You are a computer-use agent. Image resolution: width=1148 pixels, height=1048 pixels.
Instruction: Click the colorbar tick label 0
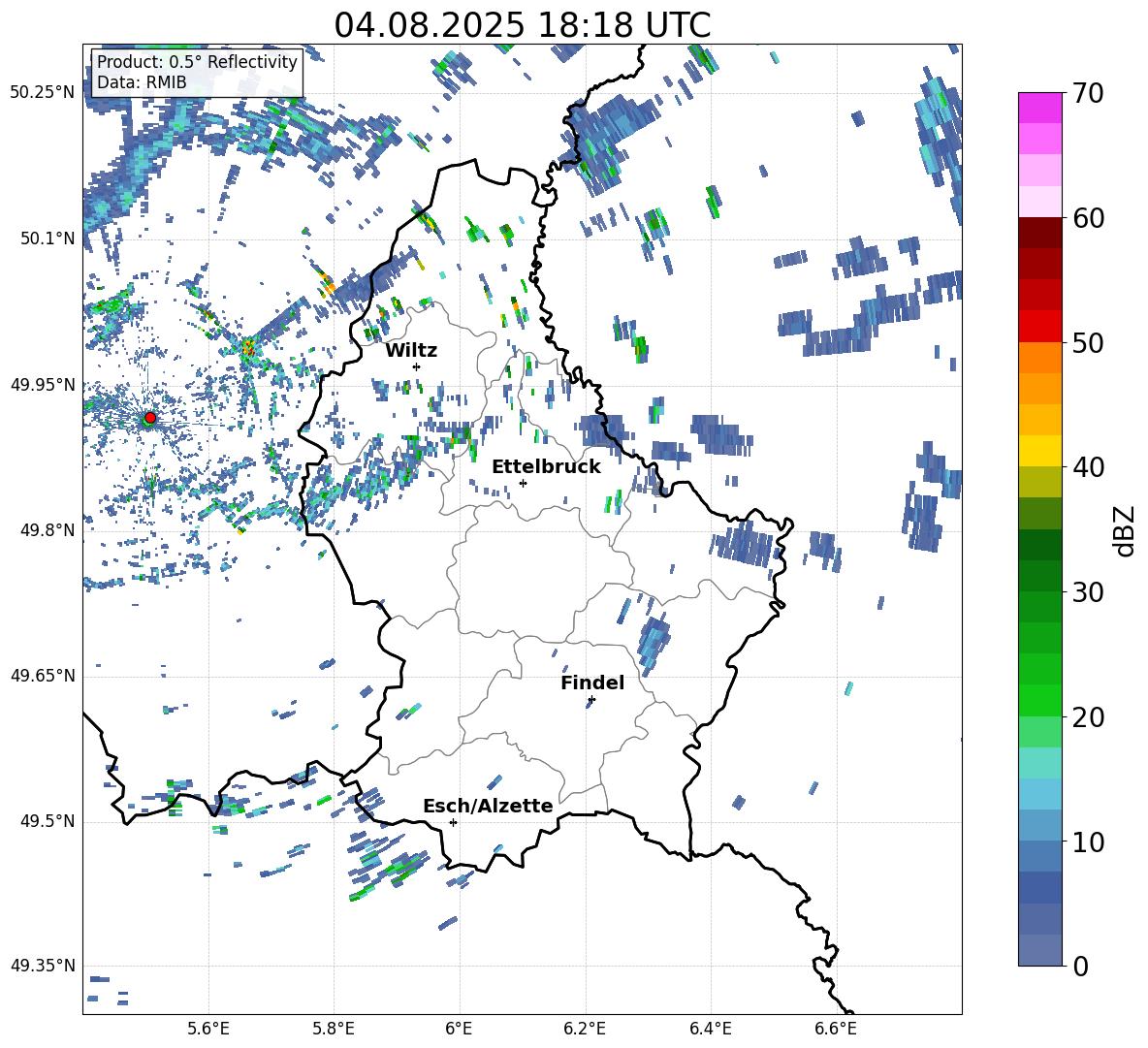tap(1080, 966)
